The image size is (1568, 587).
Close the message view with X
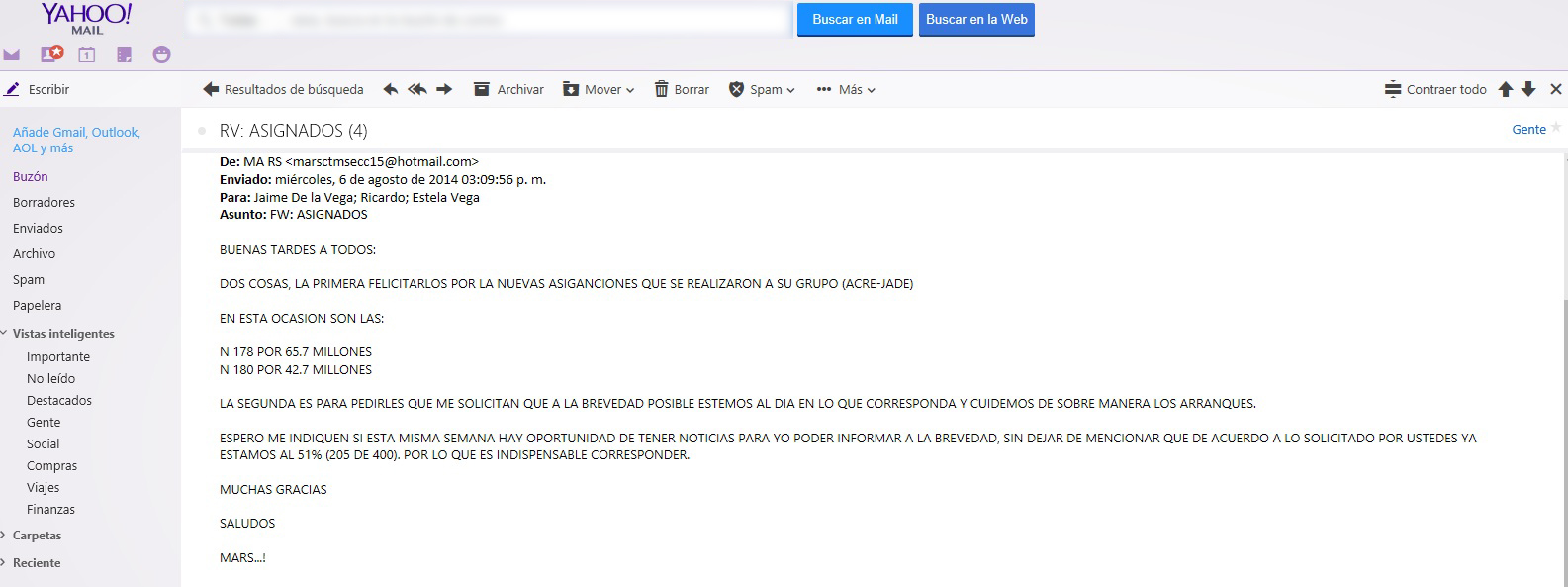(1555, 89)
